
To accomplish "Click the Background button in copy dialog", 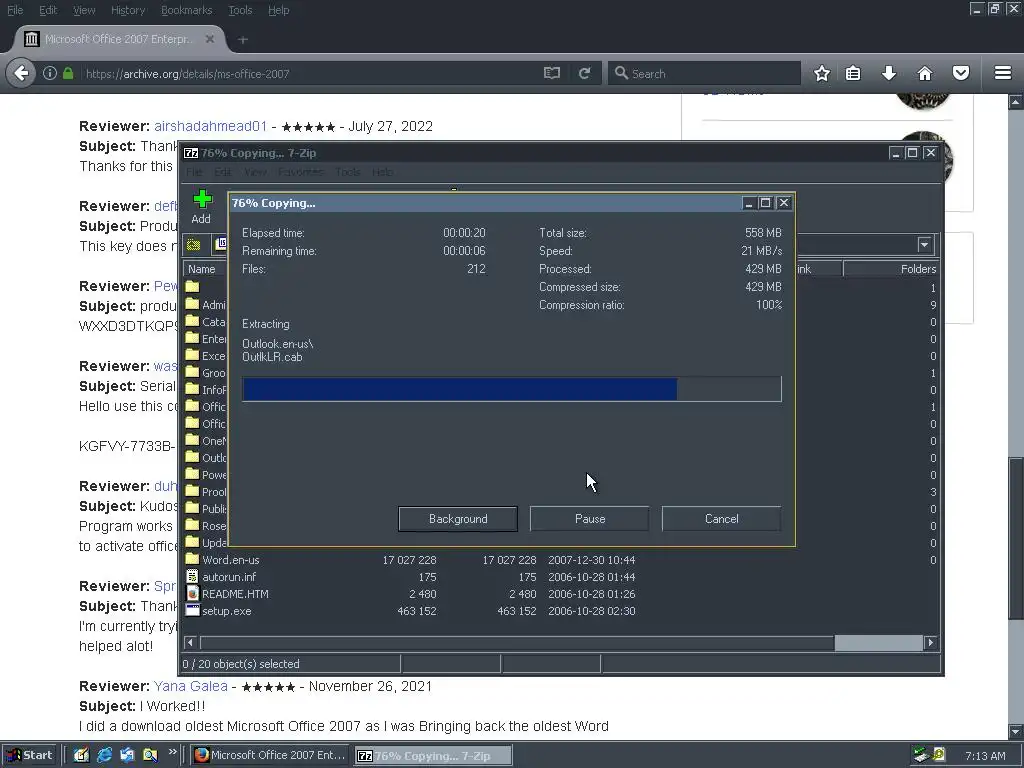I will coord(458,519).
